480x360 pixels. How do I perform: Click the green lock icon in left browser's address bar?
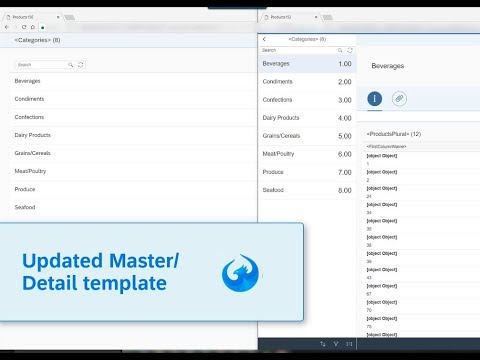[x=42, y=27]
